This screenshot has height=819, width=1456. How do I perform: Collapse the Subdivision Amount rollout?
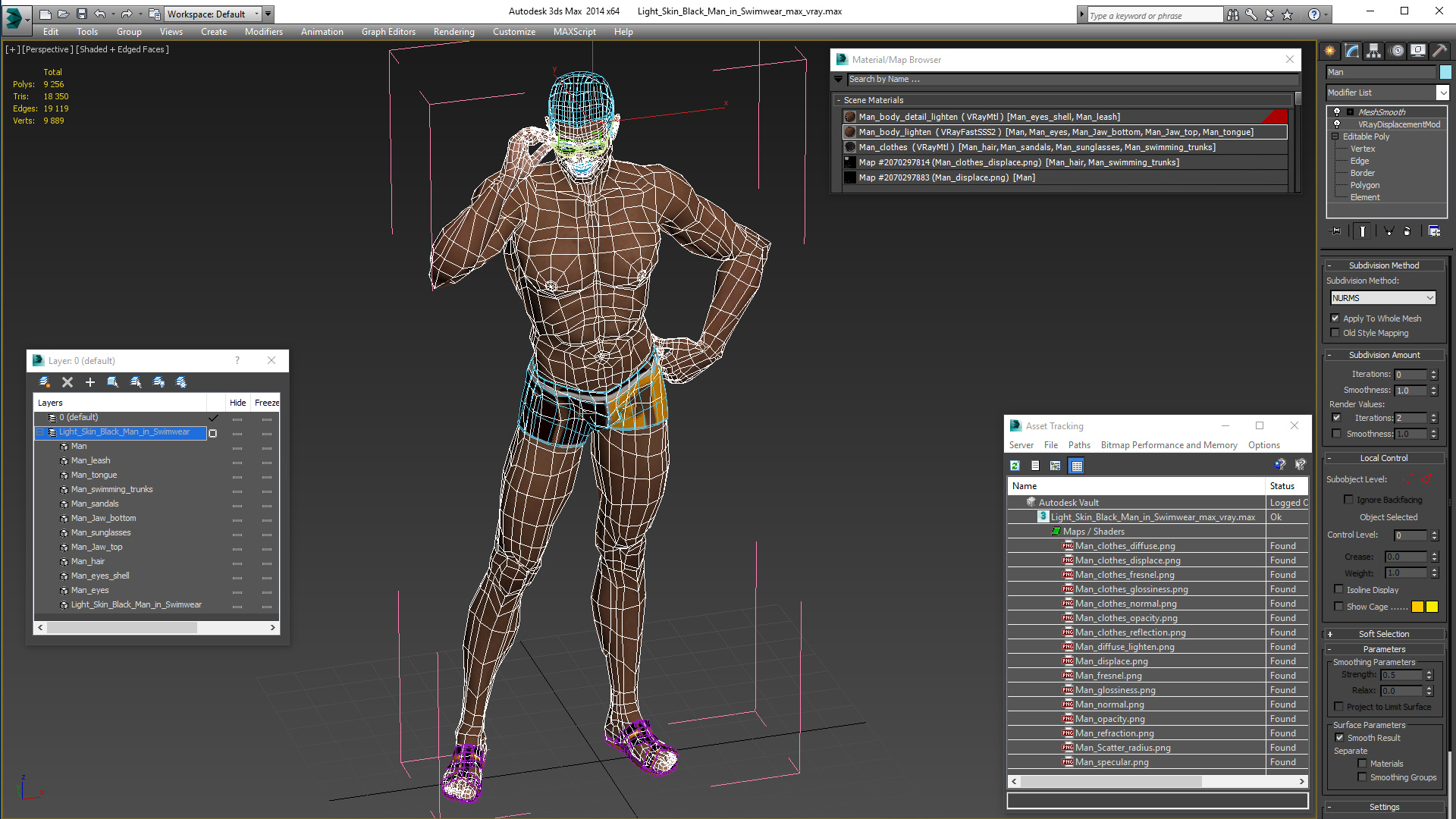point(1383,355)
